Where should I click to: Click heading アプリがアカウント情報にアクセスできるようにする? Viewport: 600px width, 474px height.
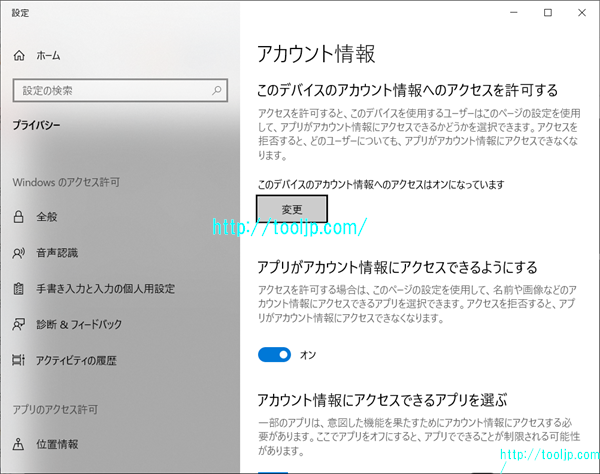pyautogui.click(x=397, y=267)
